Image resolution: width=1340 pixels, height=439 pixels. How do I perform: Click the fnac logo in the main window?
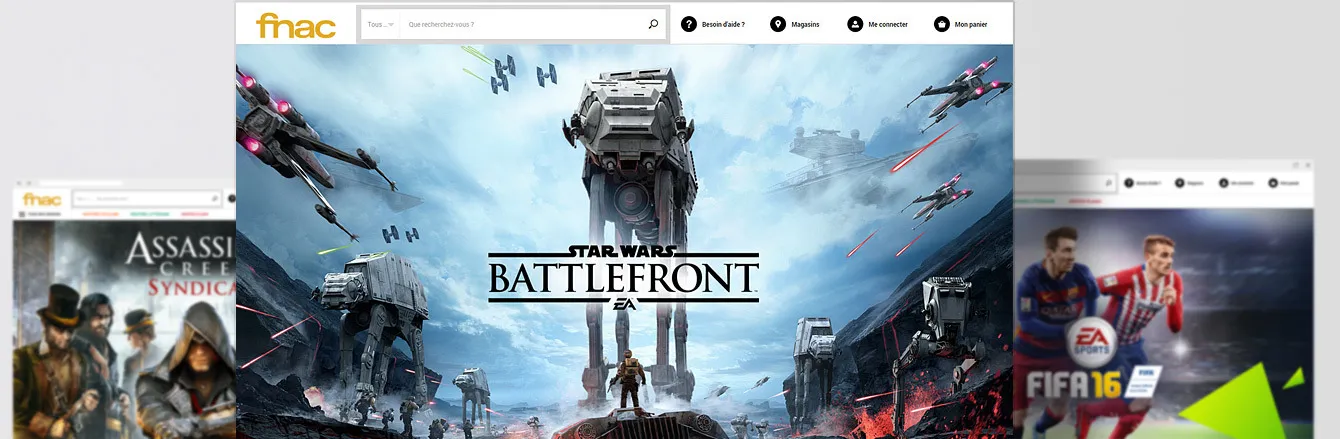295,25
